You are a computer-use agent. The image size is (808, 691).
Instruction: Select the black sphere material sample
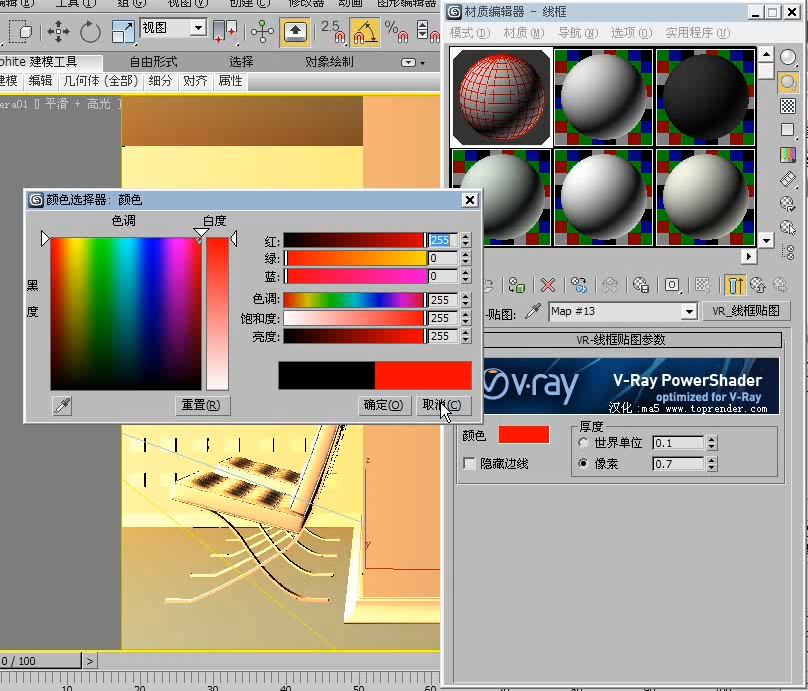point(705,97)
